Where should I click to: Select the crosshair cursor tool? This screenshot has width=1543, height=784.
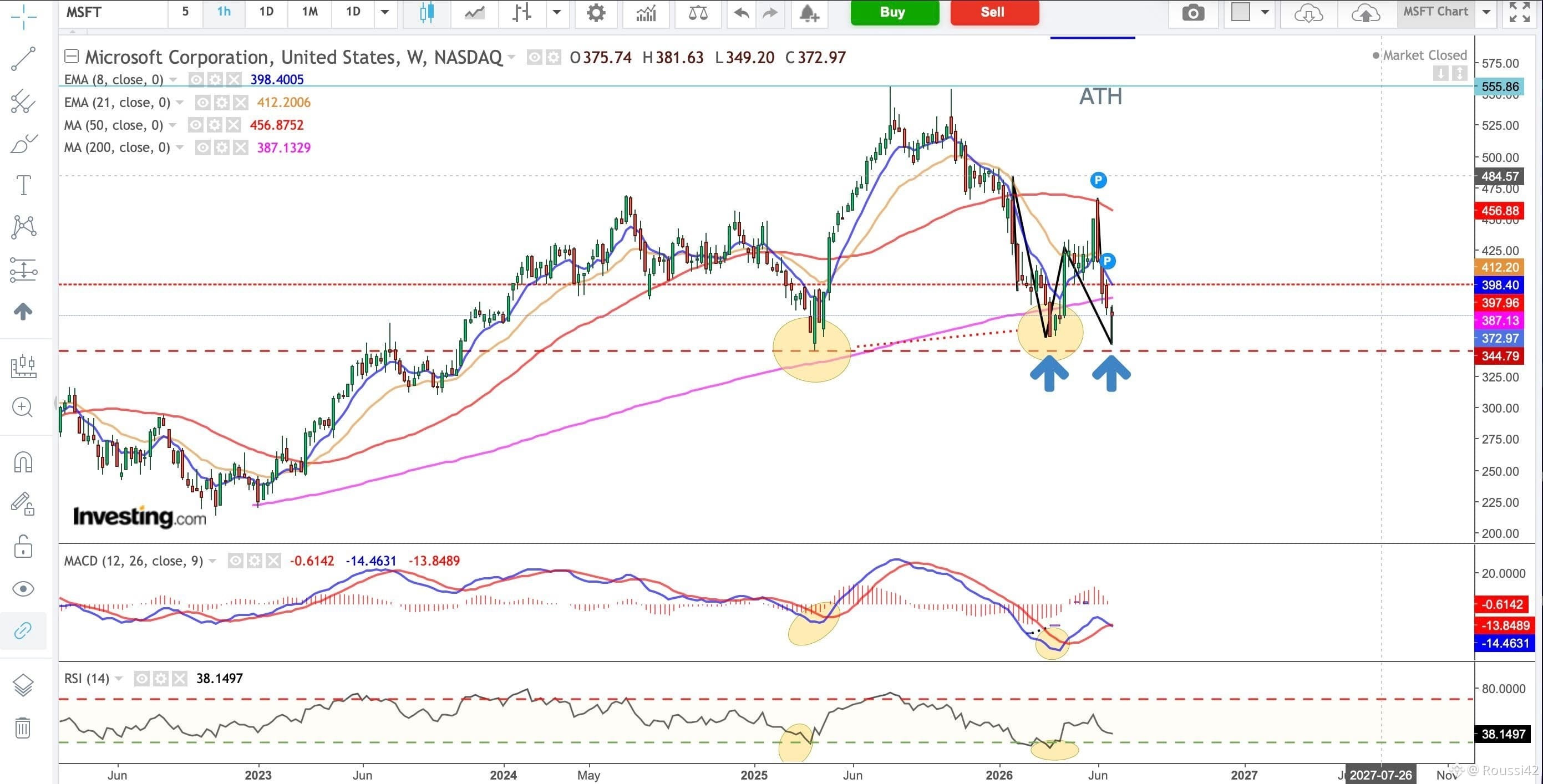tap(23, 16)
